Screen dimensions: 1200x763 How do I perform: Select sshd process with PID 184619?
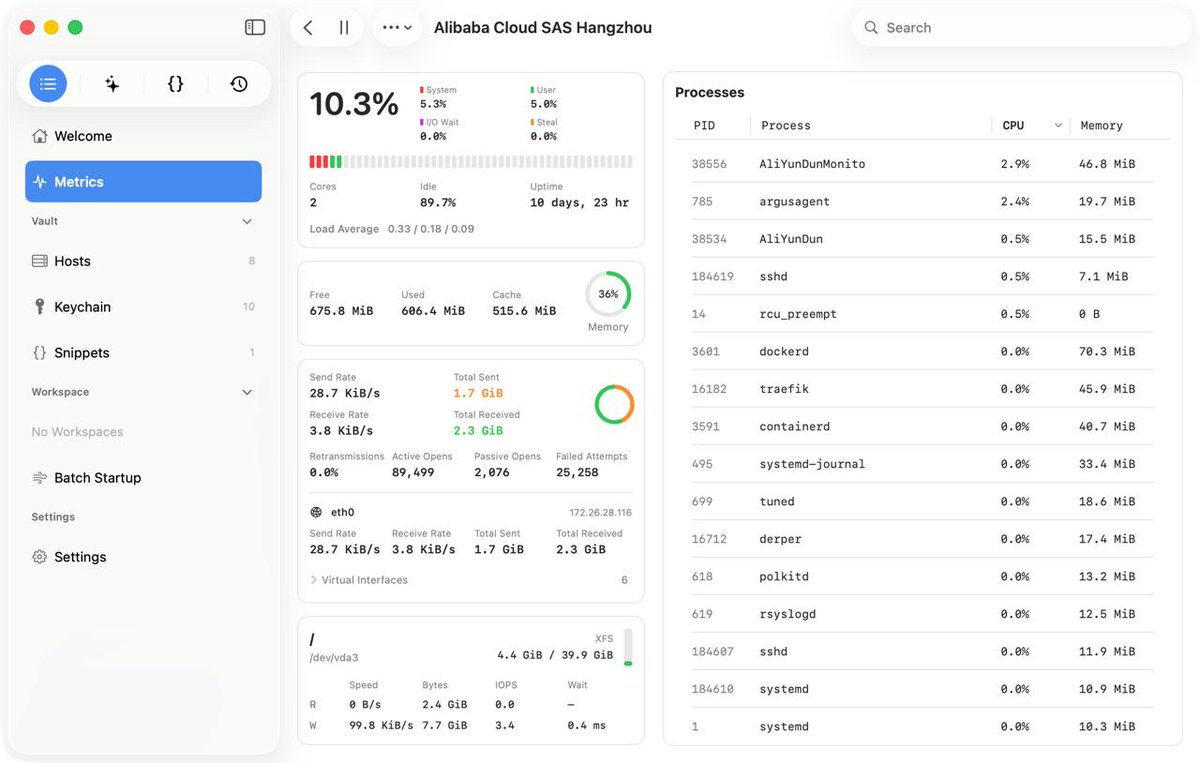921,276
